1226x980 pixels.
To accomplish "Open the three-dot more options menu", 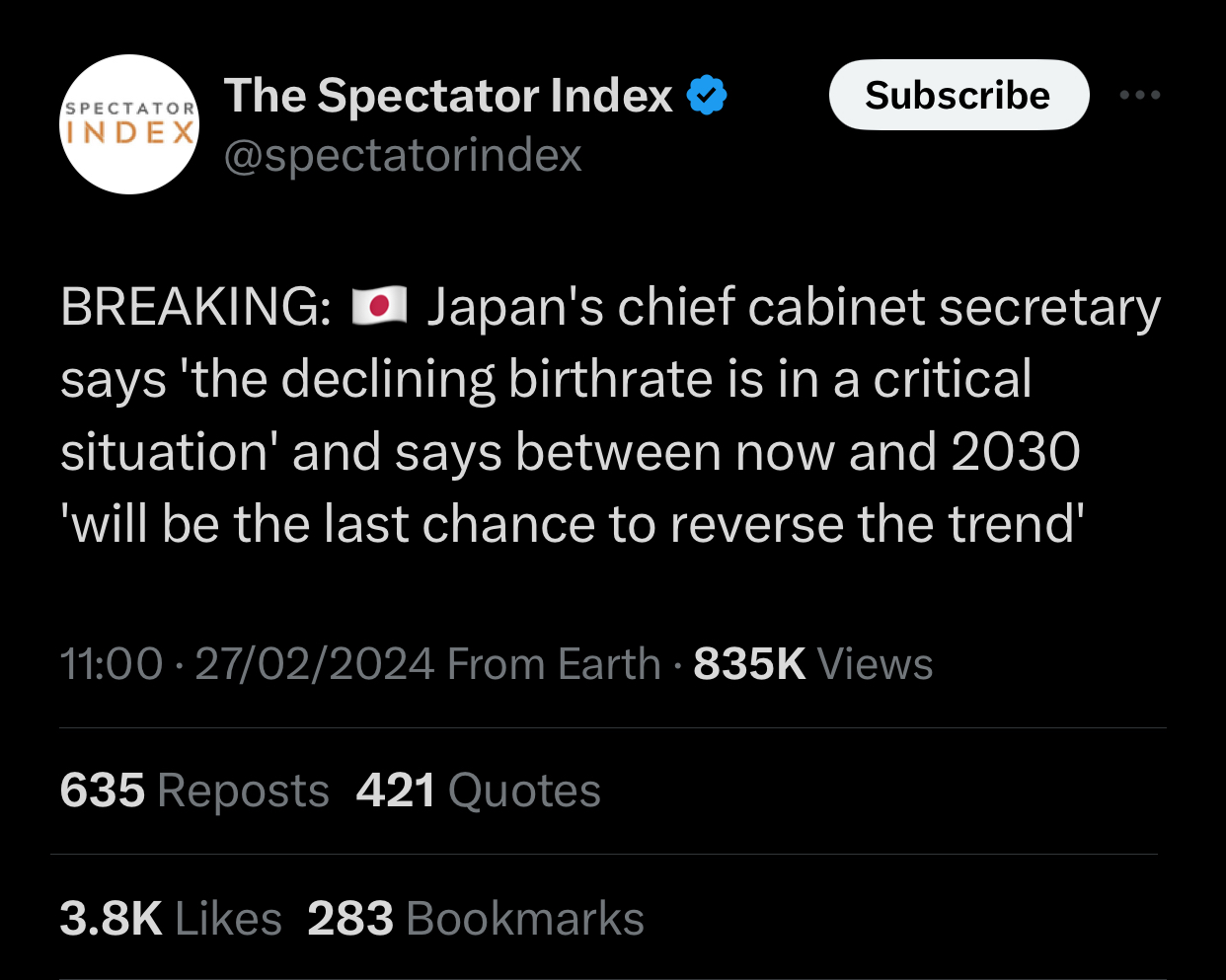I will click(1140, 95).
